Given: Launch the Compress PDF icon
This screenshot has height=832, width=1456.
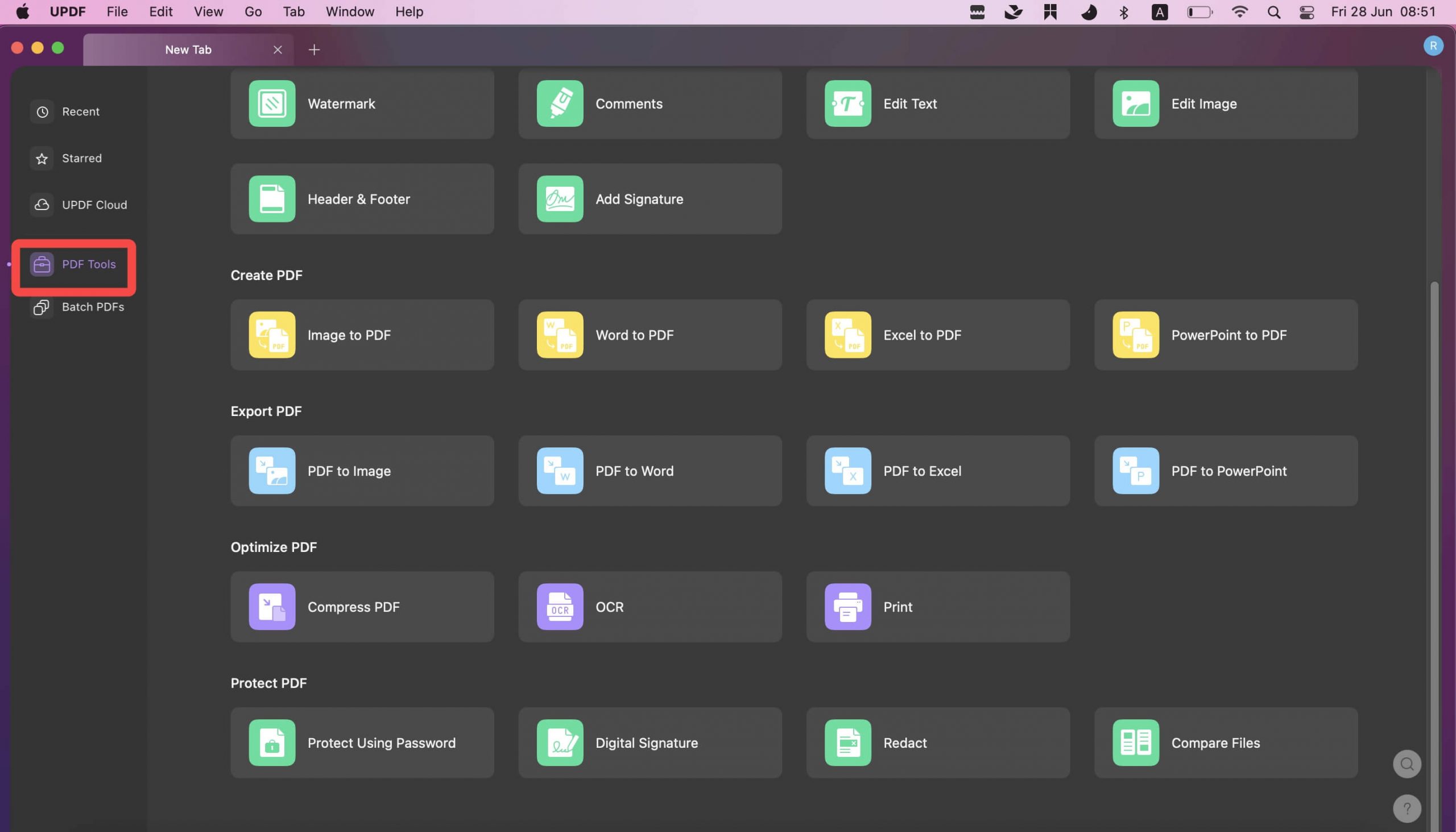Looking at the screenshot, I should point(272,607).
